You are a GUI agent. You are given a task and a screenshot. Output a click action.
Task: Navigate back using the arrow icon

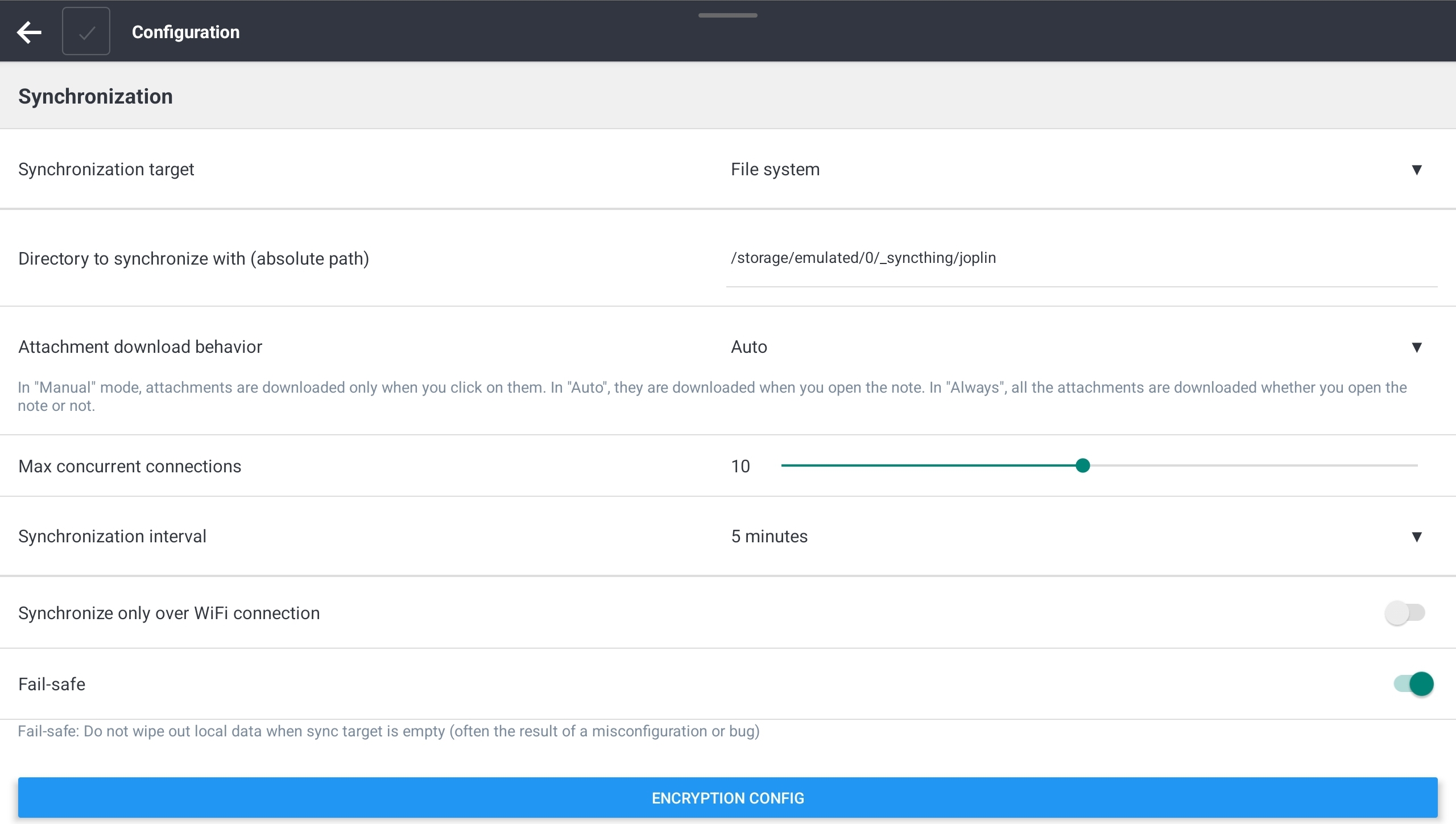tap(29, 32)
